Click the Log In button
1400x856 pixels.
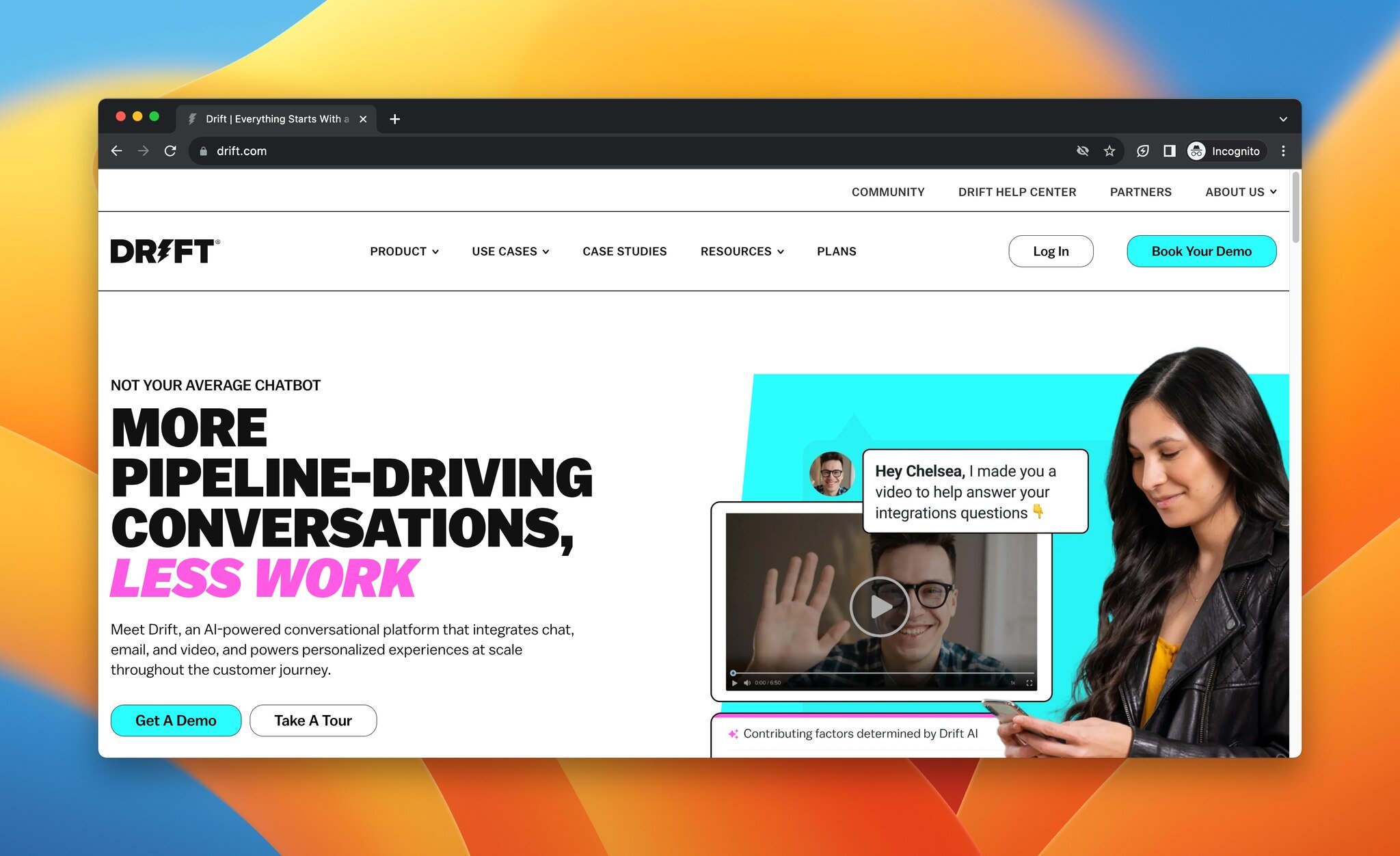click(1051, 251)
